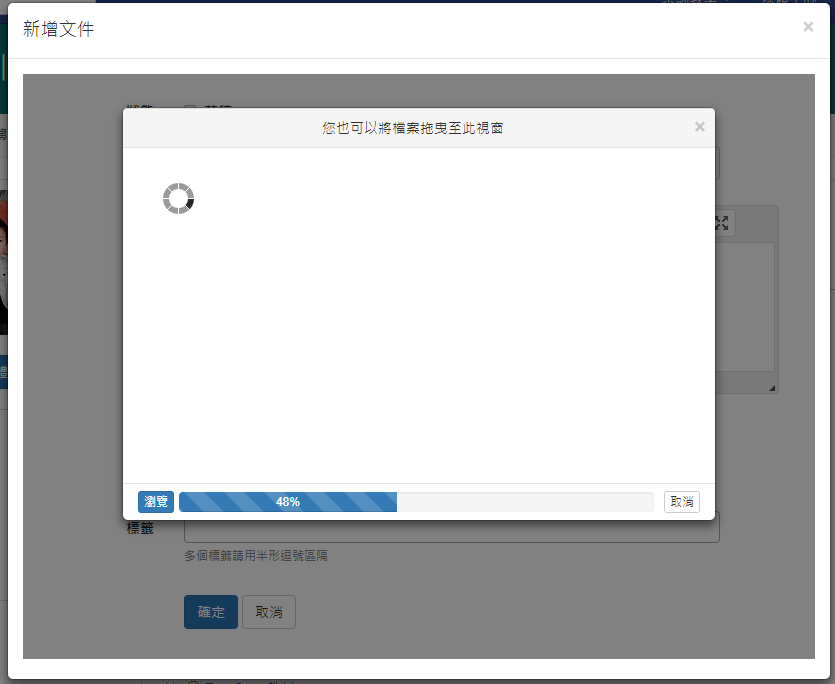The width and height of the screenshot is (835, 684).
Task: Click the loading spinner icon
Action: click(178, 198)
